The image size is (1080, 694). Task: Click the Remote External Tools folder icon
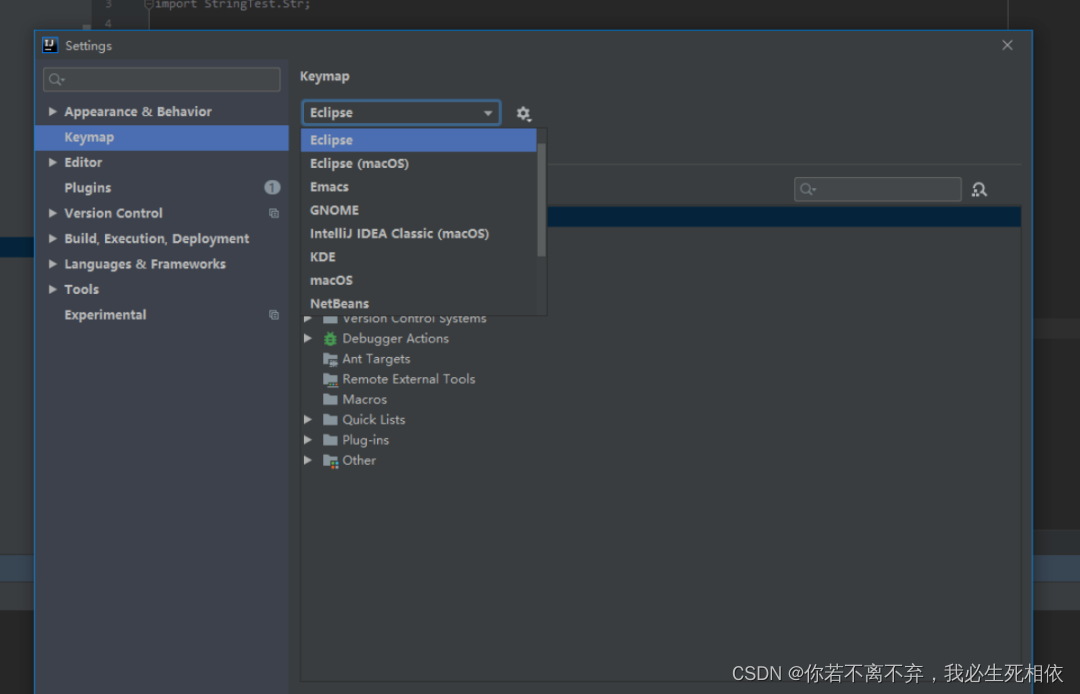tap(331, 379)
